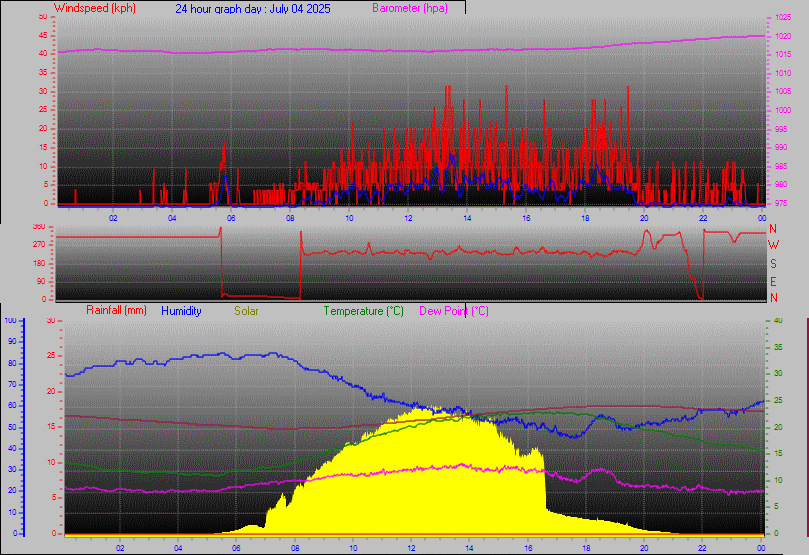The height and width of the screenshot is (555, 809).
Task: Click the 25 tick on green temperature axis
Action: 778,400
